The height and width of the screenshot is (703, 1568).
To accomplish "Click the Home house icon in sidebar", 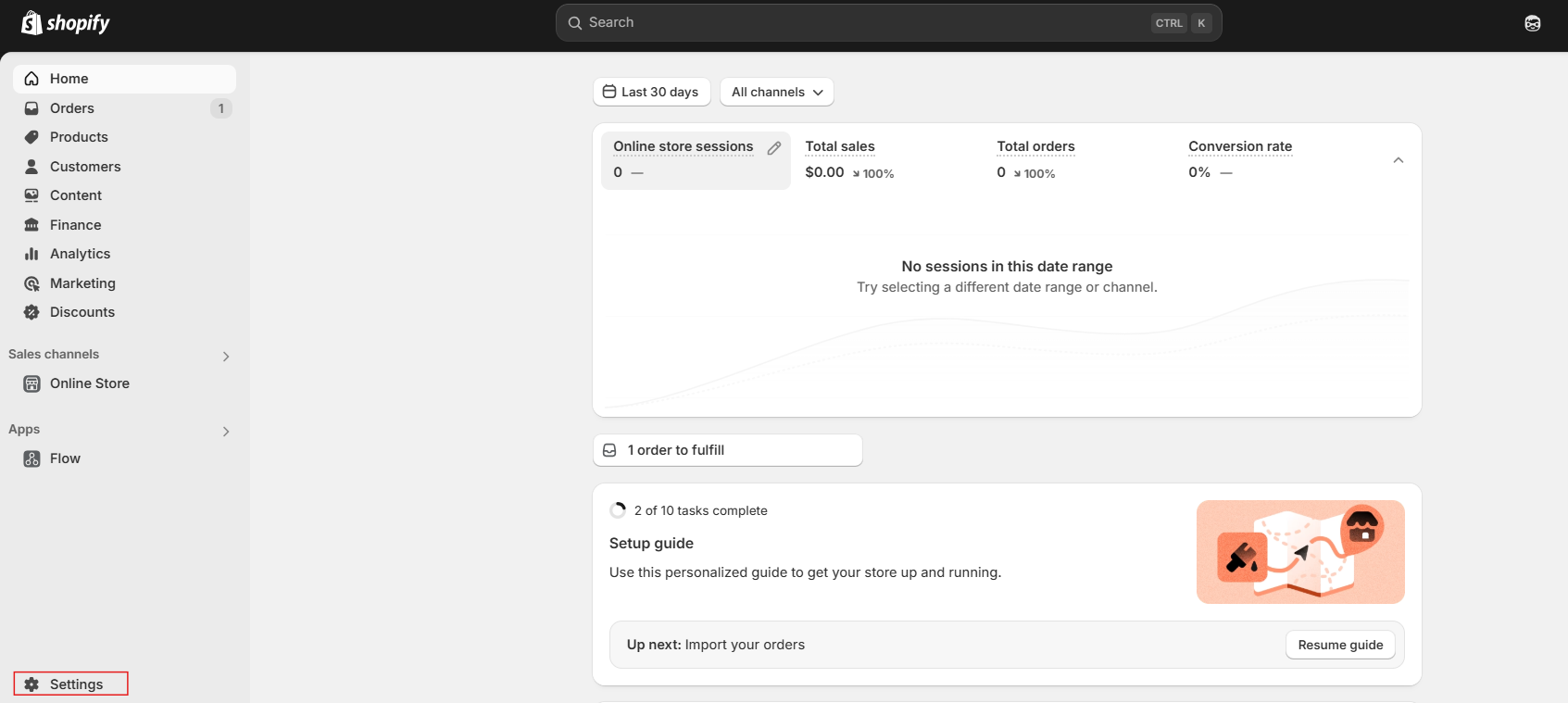I will (31, 79).
